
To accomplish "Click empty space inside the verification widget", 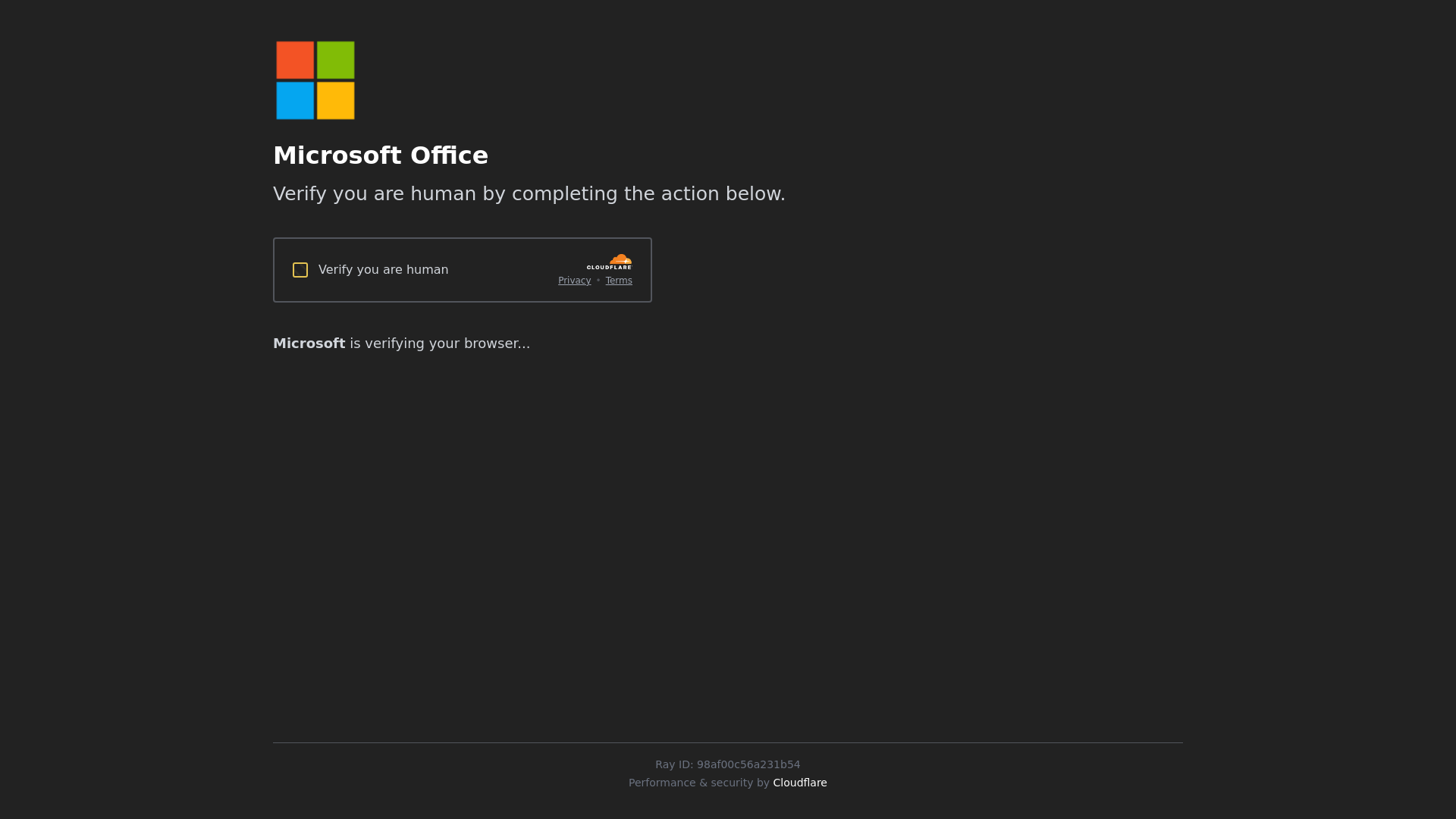I will 504,270.
